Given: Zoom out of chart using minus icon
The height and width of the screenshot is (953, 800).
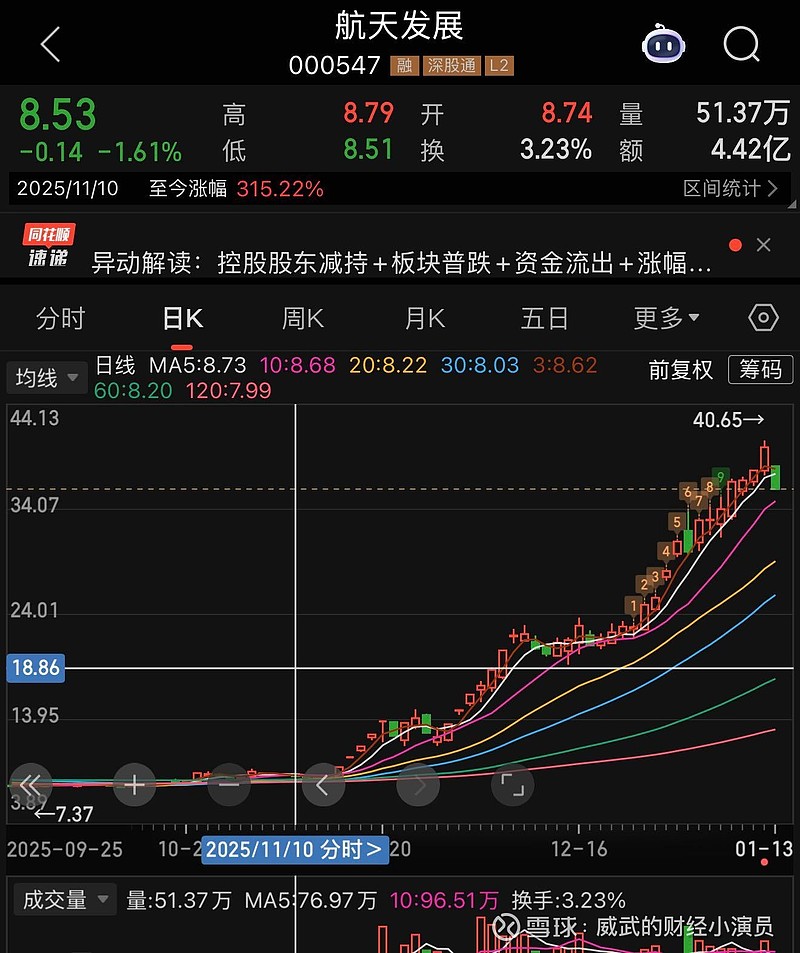Looking at the screenshot, I should click(x=229, y=785).
